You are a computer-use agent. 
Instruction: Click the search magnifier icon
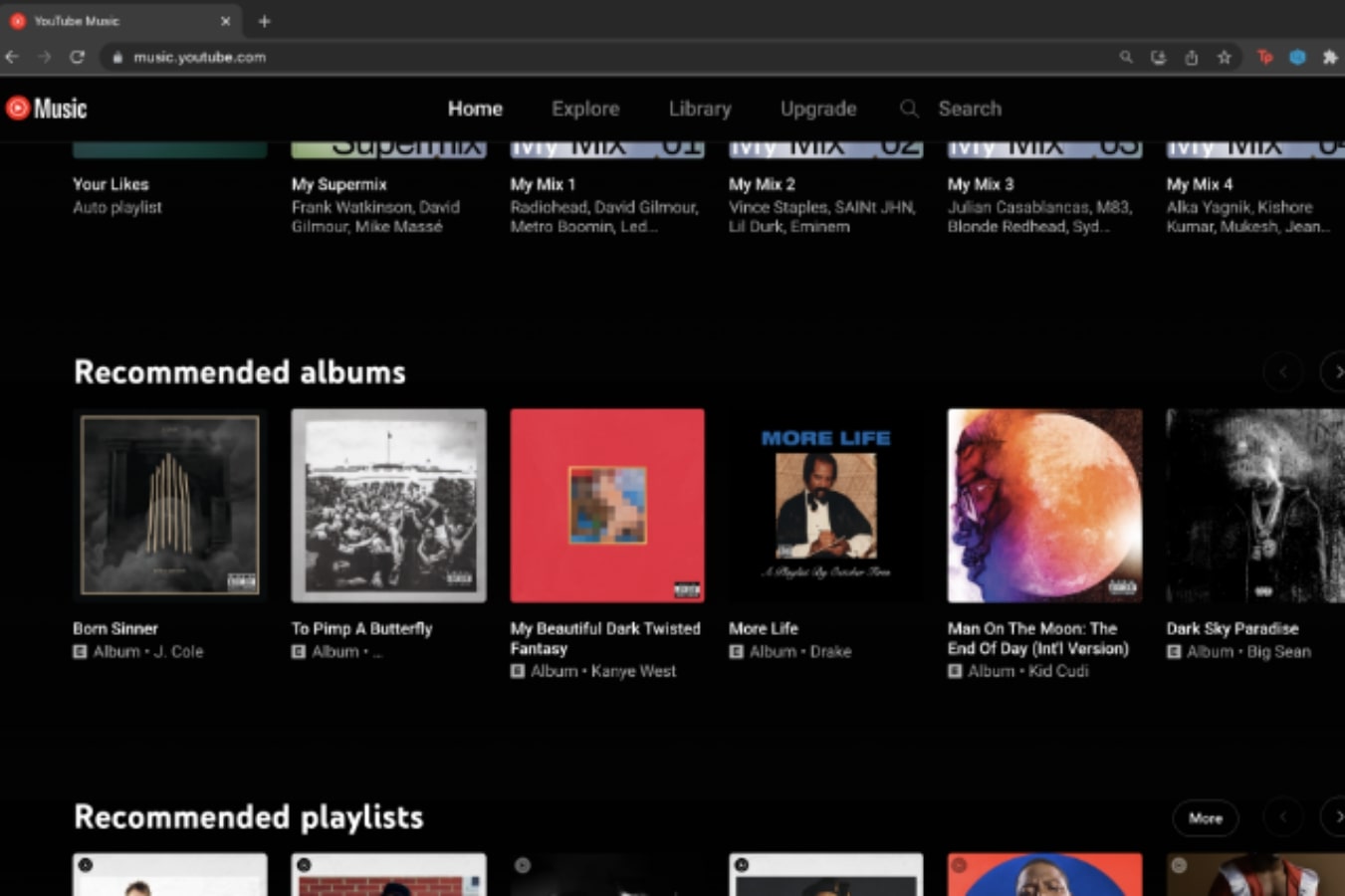click(x=908, y=109)
